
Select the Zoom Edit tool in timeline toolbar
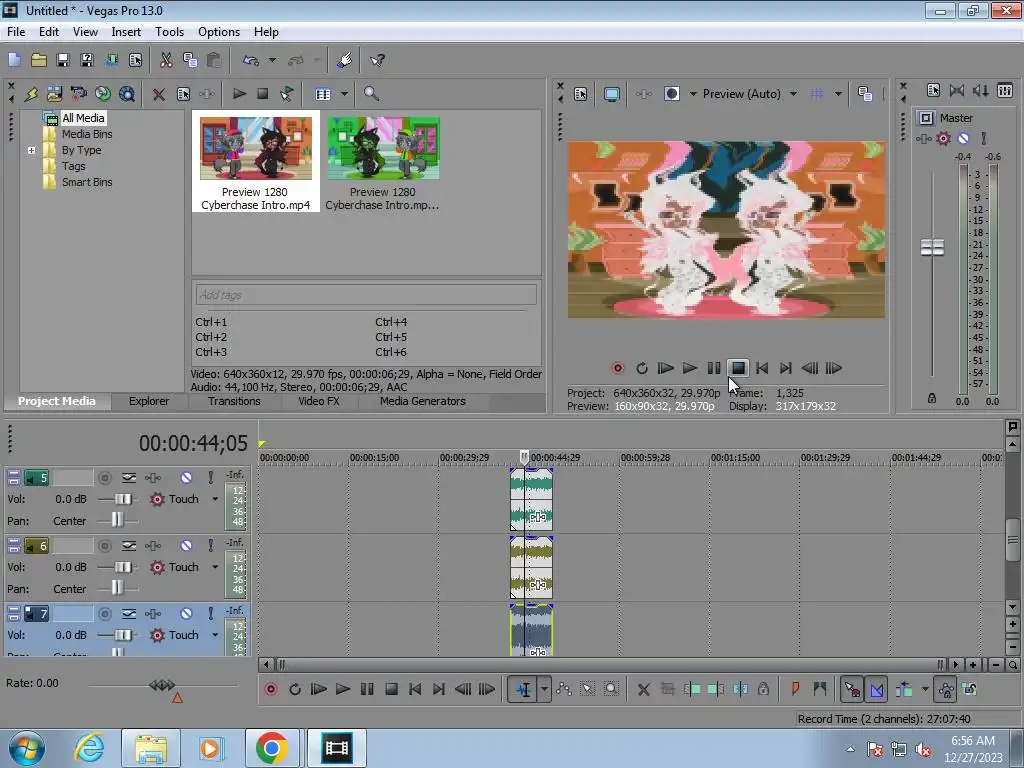click(x=611, y=690)
